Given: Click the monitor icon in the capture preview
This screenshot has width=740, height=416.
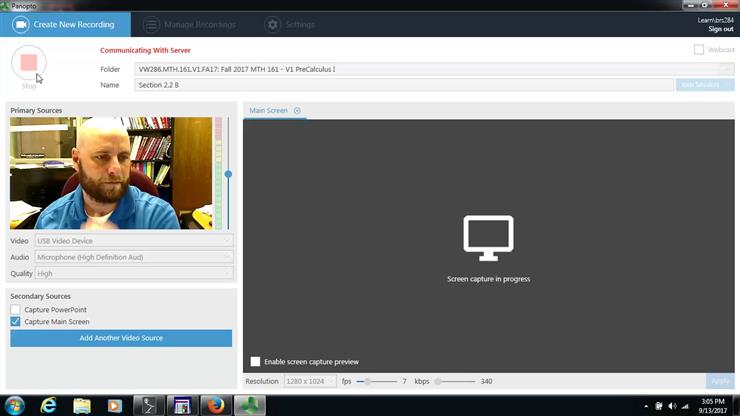Looking at the screenshot, I should (488, 238).
